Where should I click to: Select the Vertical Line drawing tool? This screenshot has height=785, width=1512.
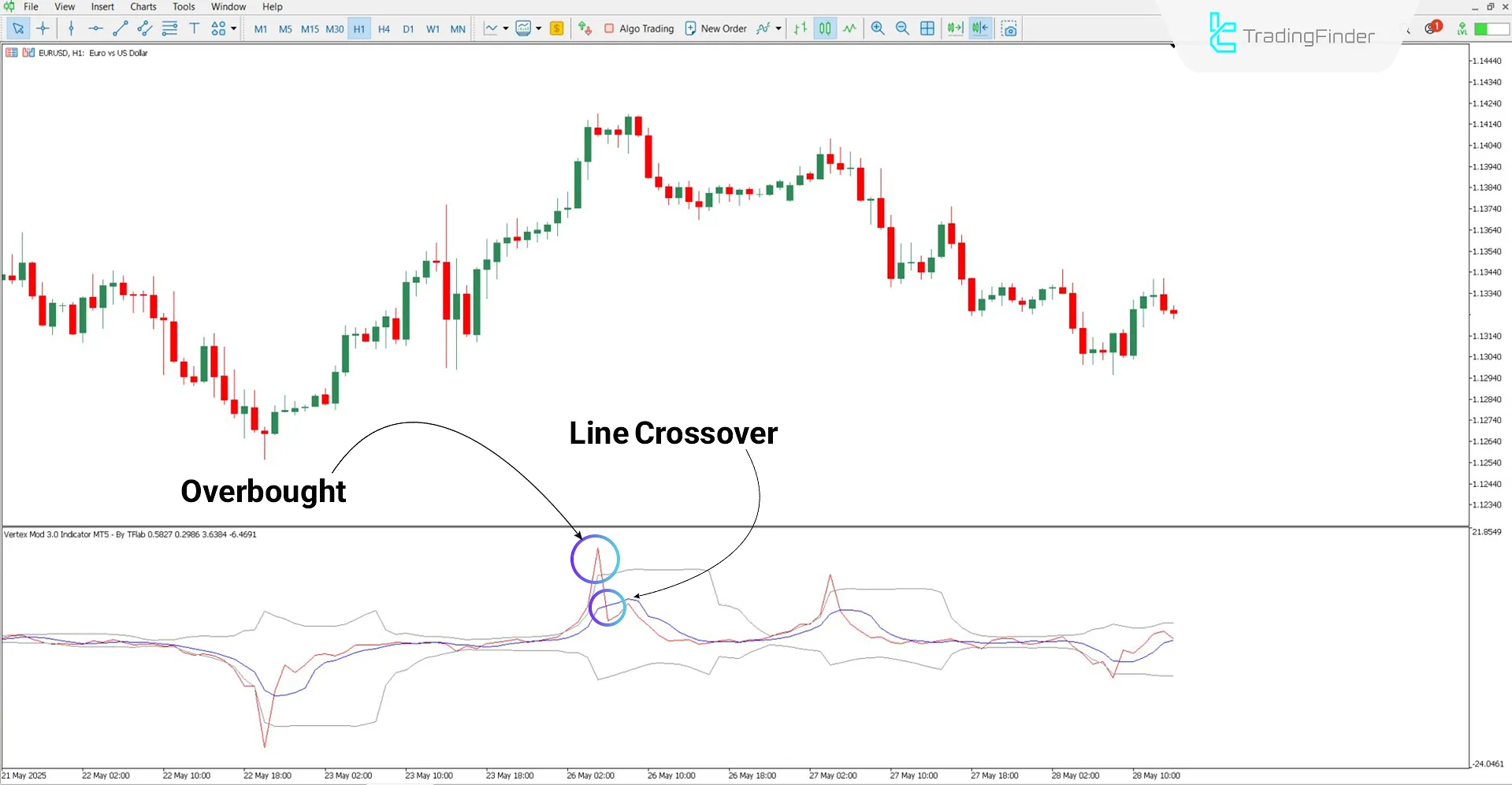[71, 28]
